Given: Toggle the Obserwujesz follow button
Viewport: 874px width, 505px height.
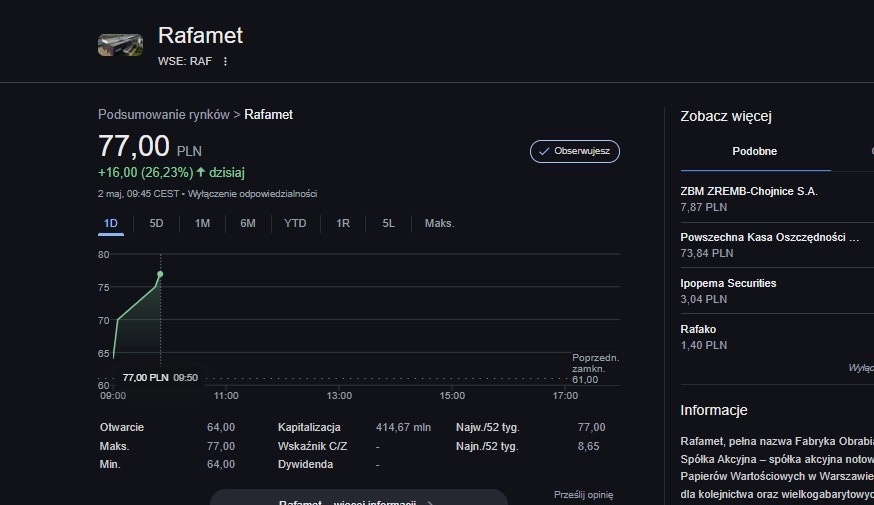Looking at the screenshot, I should [575, 151].
